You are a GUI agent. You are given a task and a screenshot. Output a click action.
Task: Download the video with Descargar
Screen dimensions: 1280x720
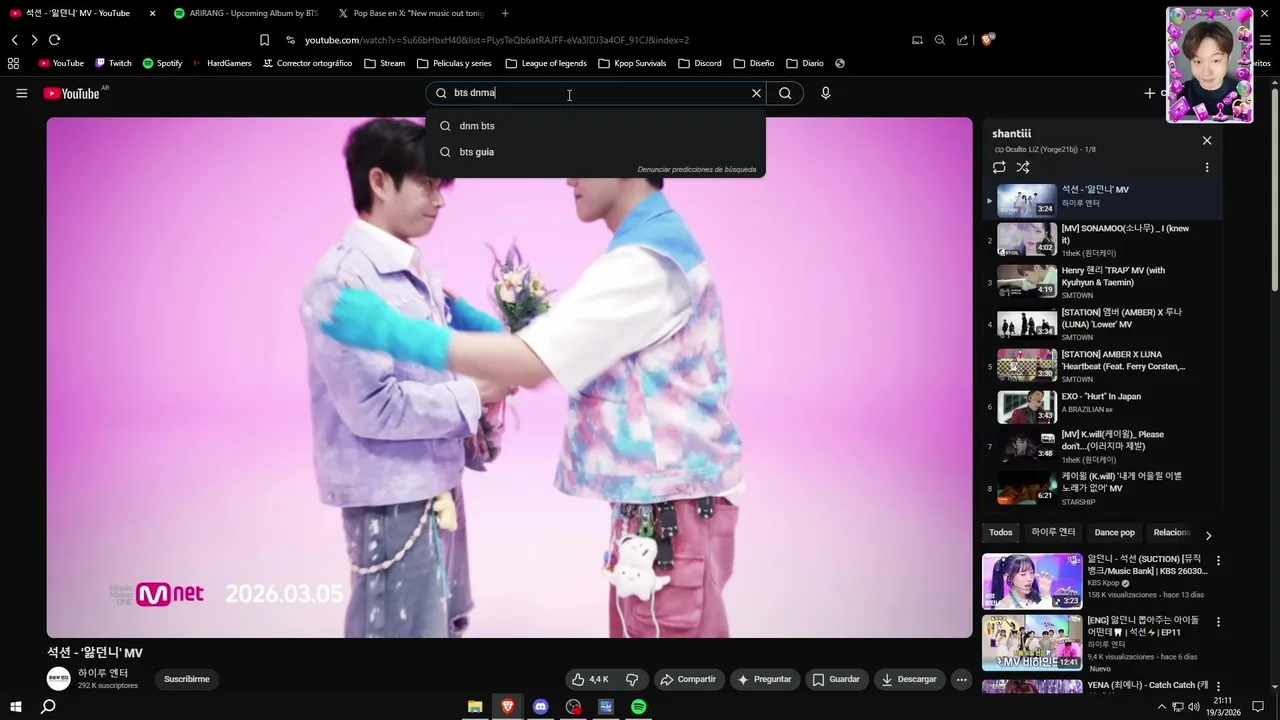pos(910,679)
